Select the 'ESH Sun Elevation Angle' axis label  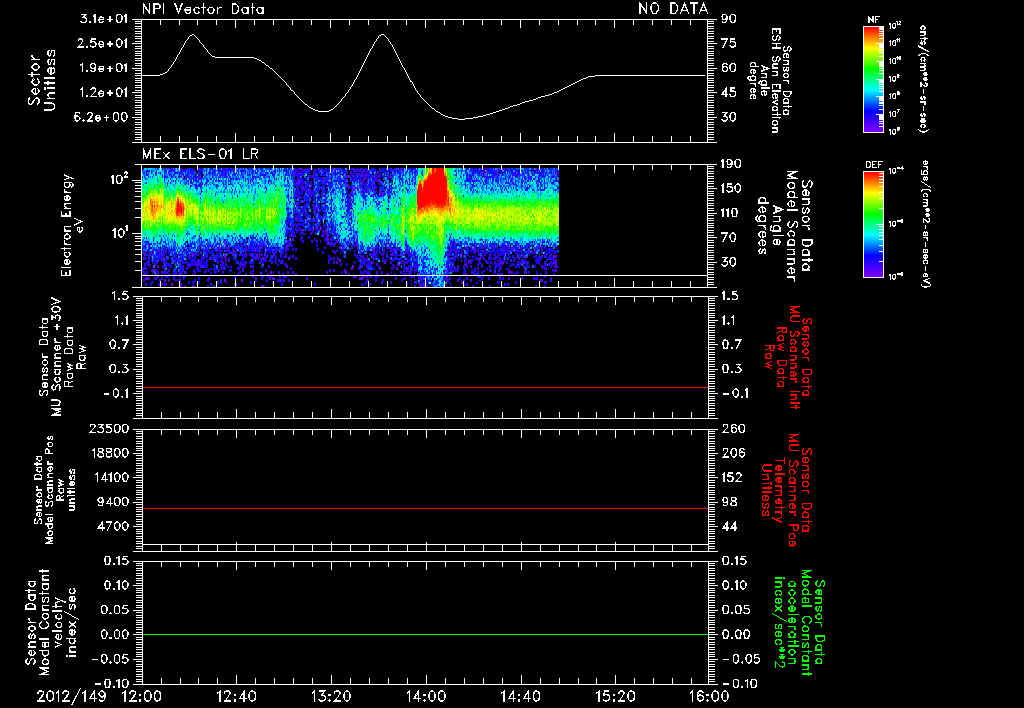(x=769, y=80)
